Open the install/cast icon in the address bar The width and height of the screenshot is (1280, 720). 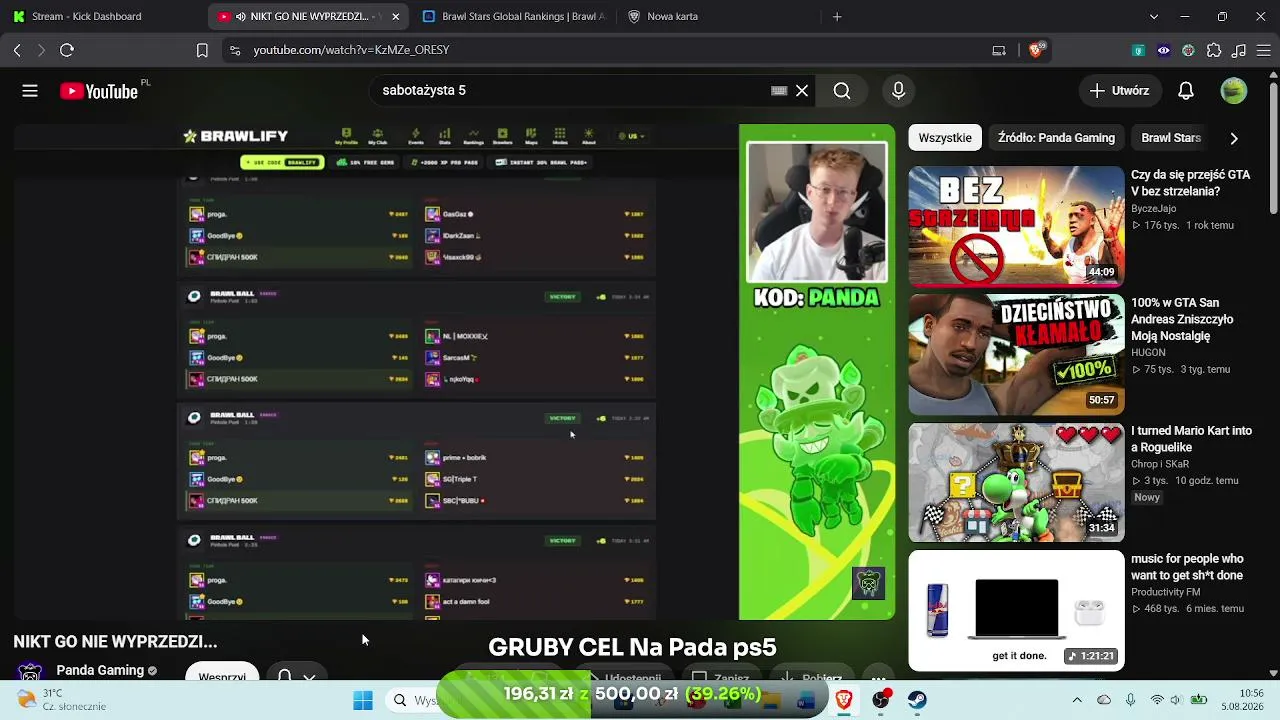(999, 50)
